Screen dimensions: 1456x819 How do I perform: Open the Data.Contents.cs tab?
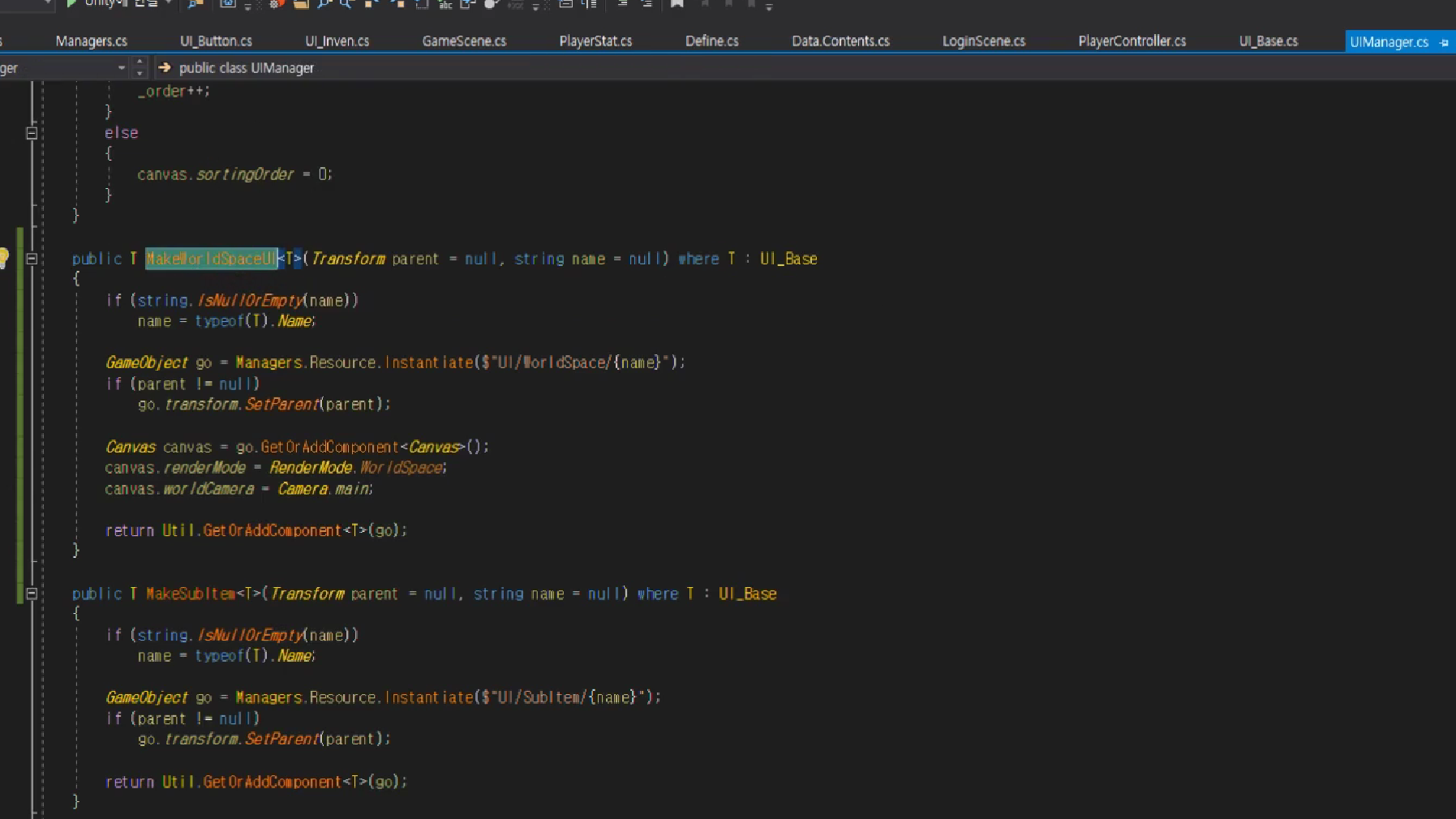[840, 41]
